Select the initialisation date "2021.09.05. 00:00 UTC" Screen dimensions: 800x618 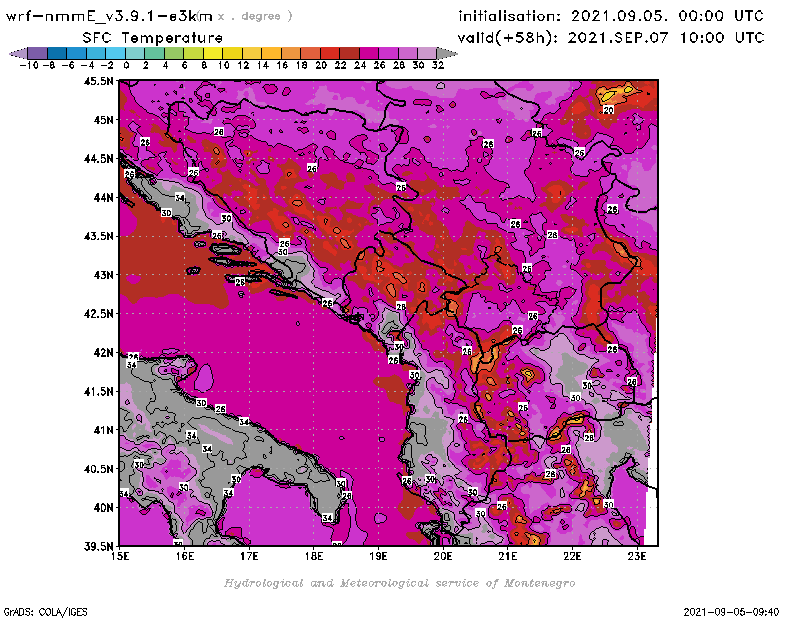667,16
